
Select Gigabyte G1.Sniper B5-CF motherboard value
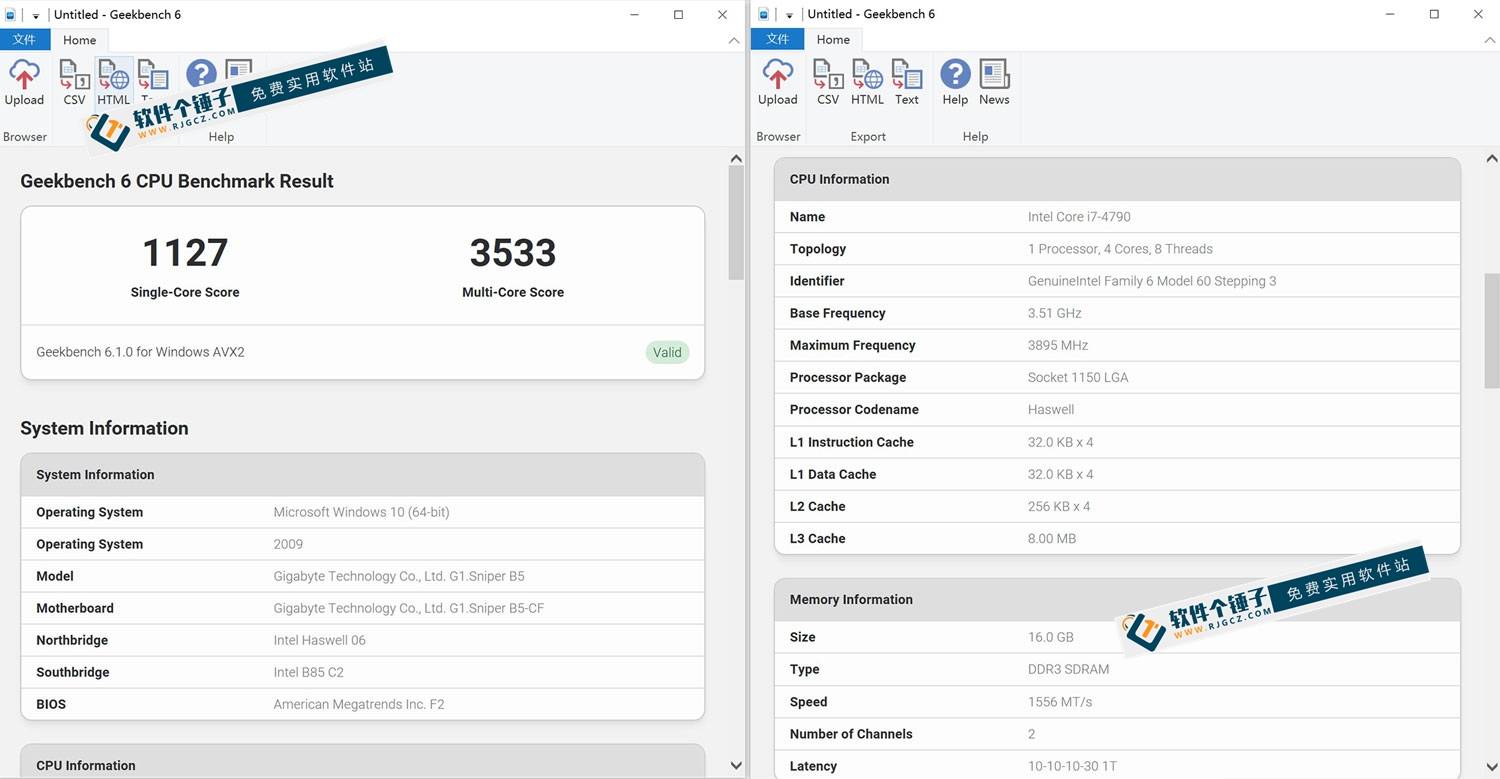[x=409, y=608]
